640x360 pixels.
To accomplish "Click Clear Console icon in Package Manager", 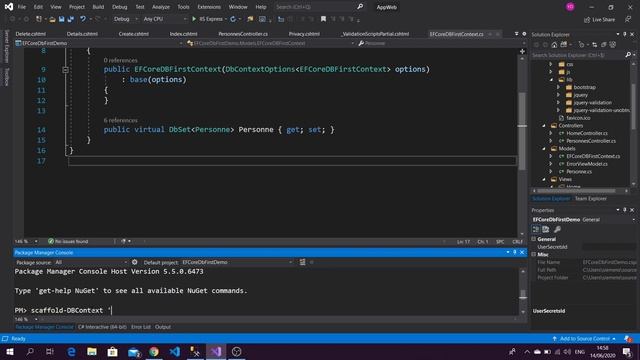I will (x=302, y=262).
